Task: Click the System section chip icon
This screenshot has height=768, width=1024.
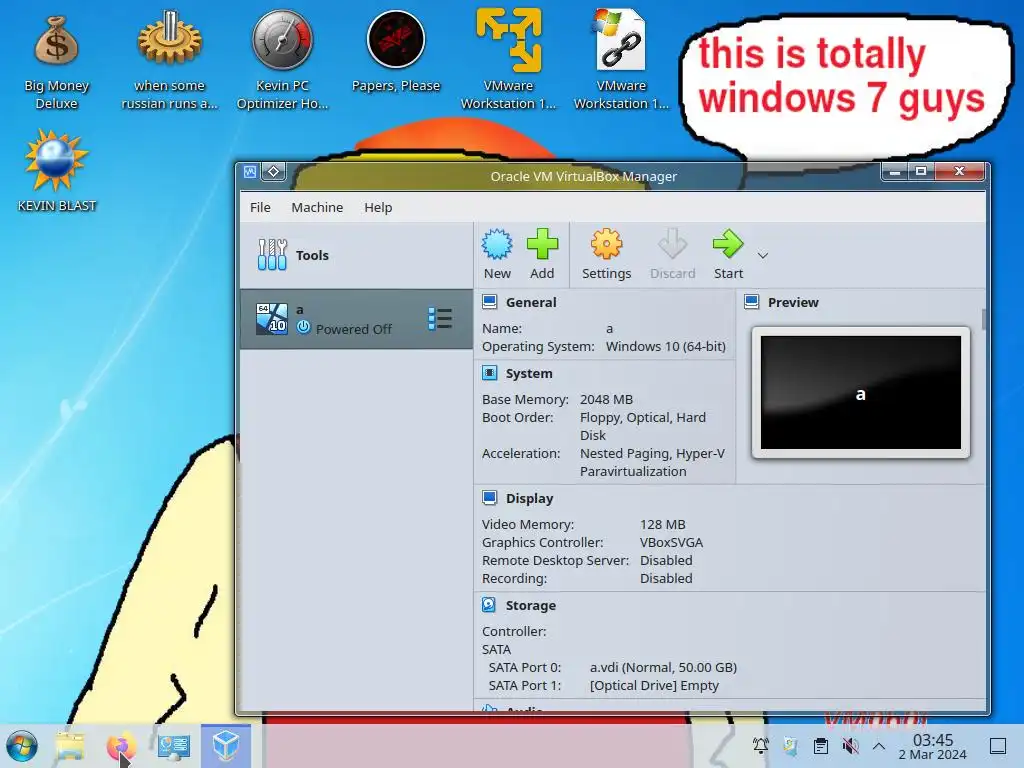Action: (x=489, y=373)
